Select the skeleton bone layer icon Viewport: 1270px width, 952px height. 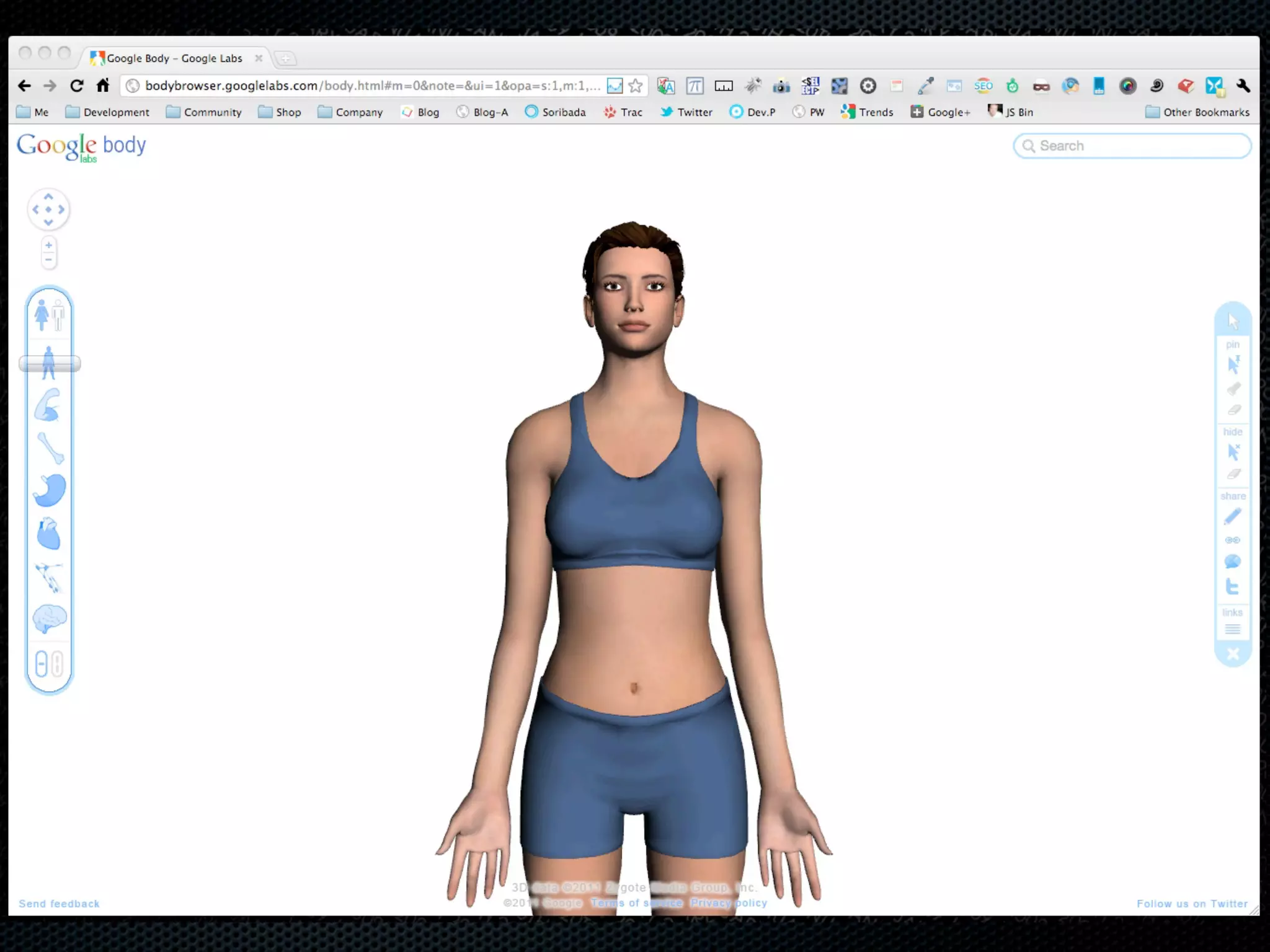(50, 447)
